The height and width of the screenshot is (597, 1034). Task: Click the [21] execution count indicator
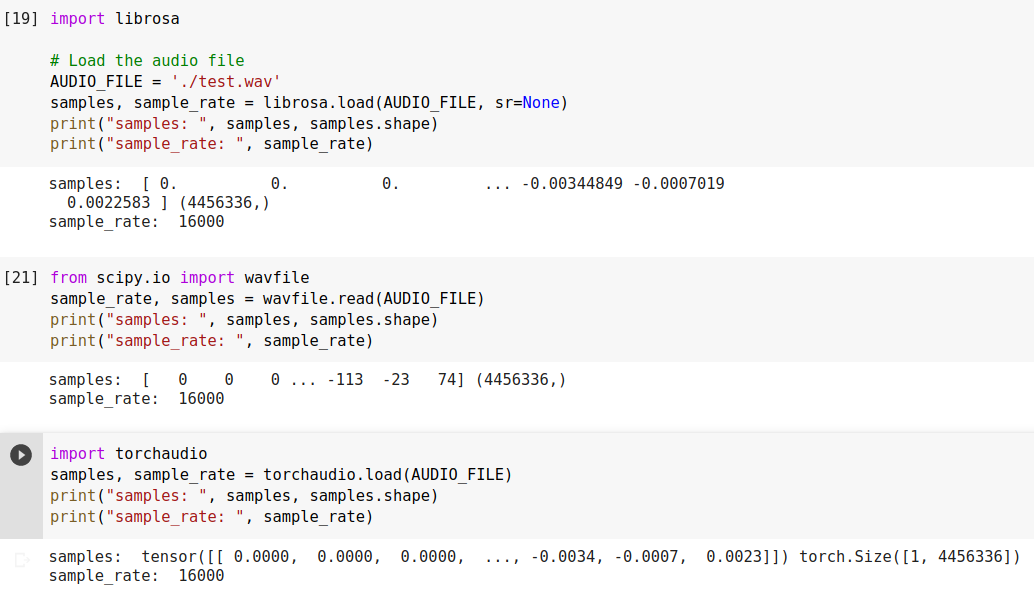click(21, 278)
